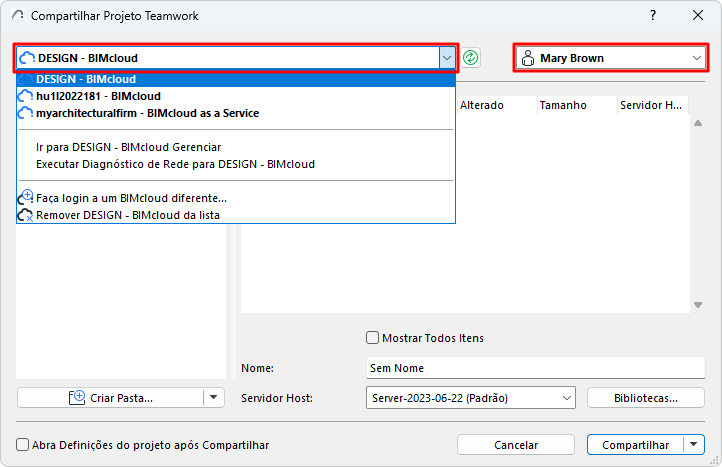Image resolution: width=722 pixels, height=467 pixels.
Task: Click the Mary Brown user icon
Action: point(528,58)
